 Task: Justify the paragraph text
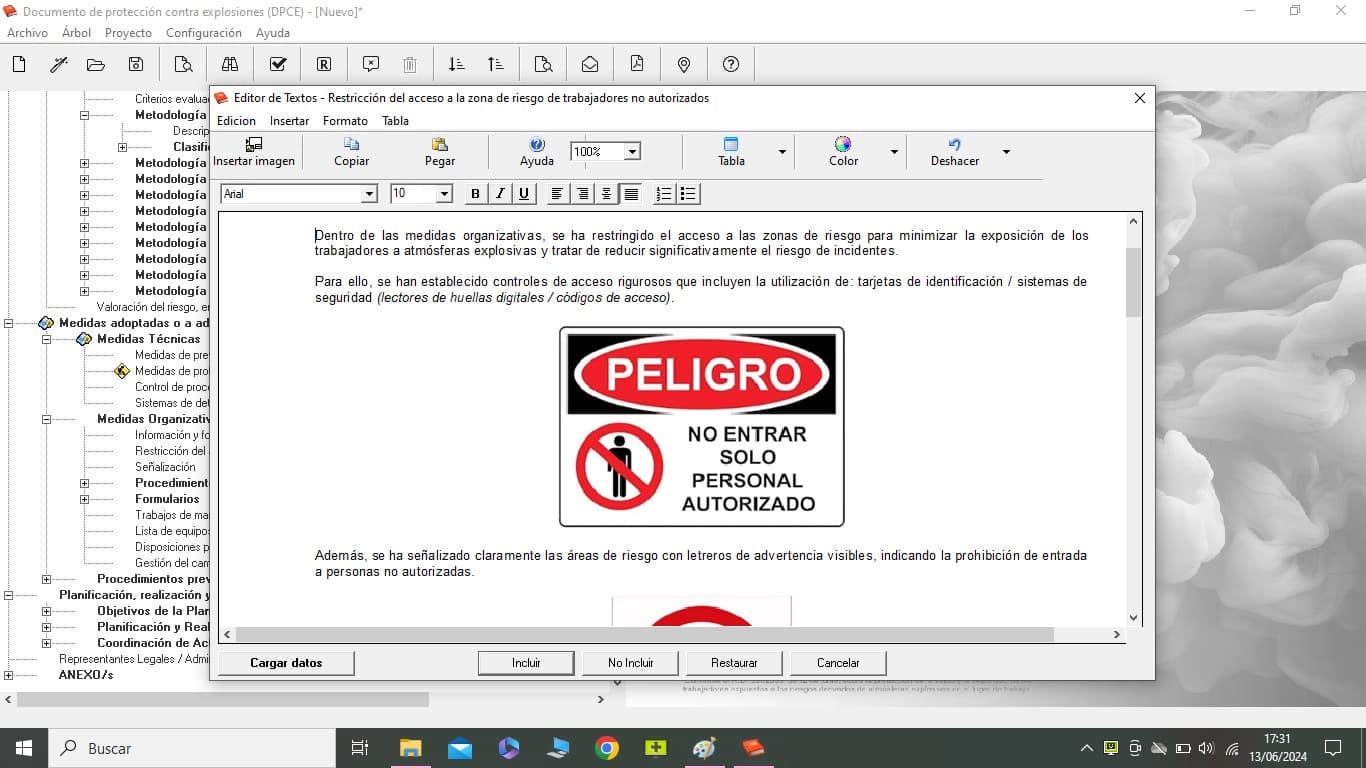[631, 194]
